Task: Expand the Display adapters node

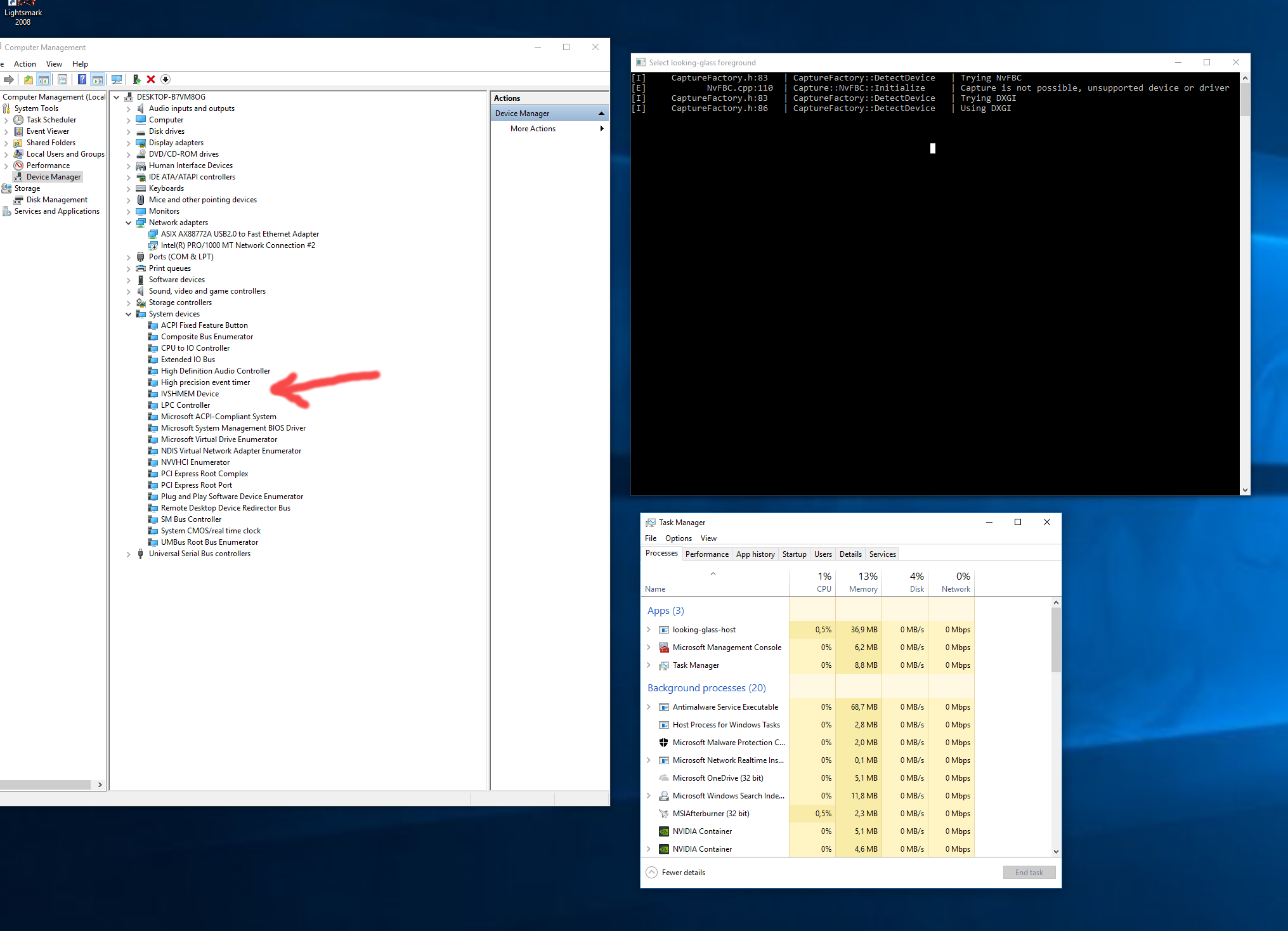Action: pos(129,143)
